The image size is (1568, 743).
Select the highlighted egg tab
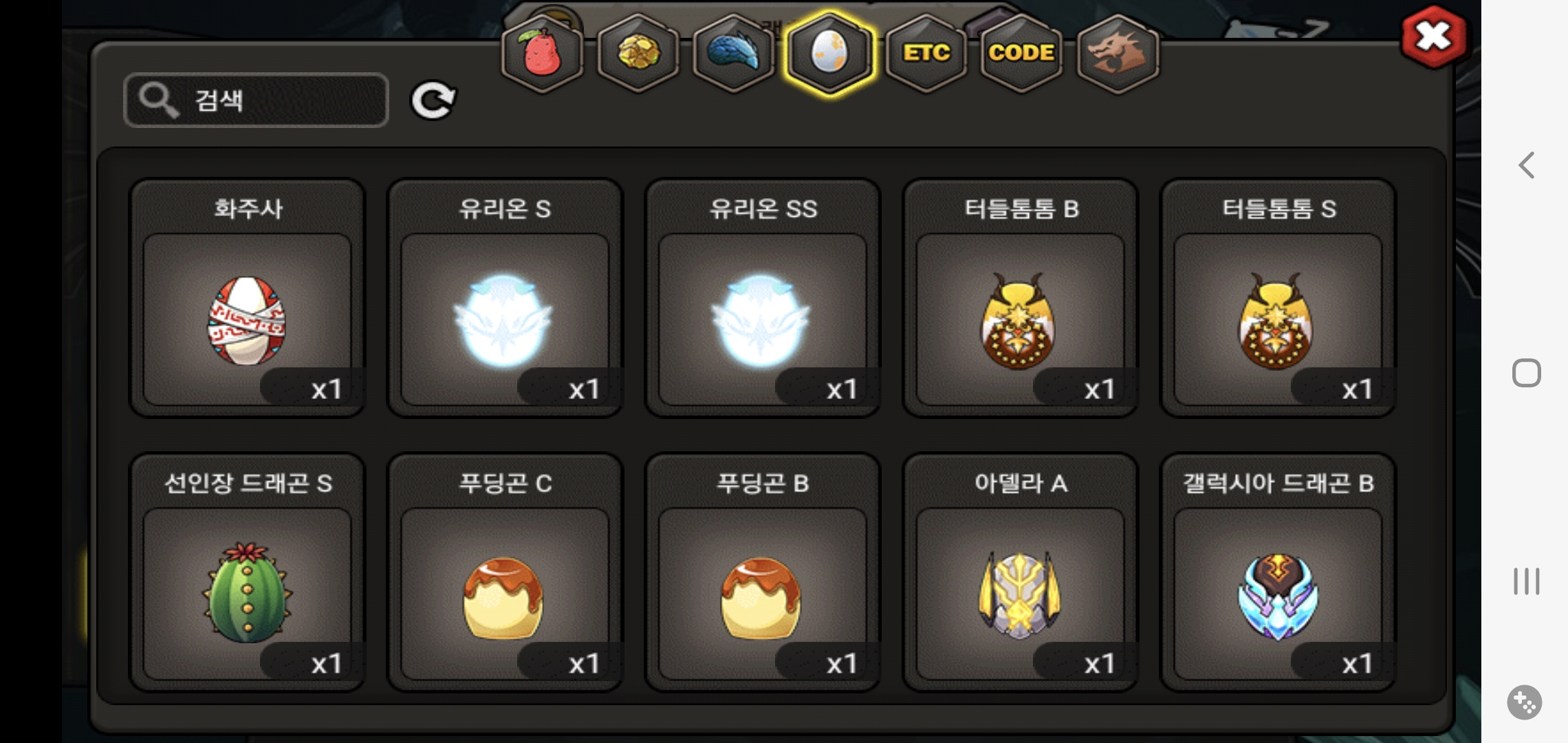[830, 54]
